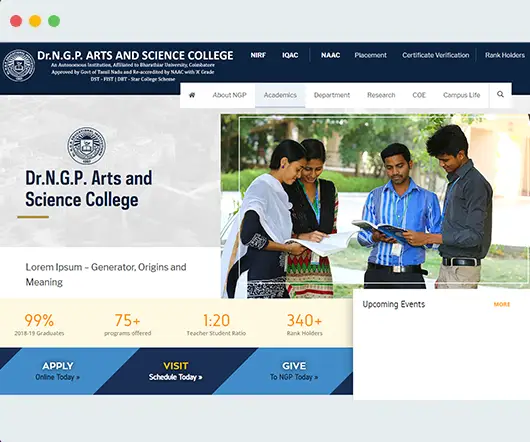Click the green window maximize dot

click(x=54, y=21)
